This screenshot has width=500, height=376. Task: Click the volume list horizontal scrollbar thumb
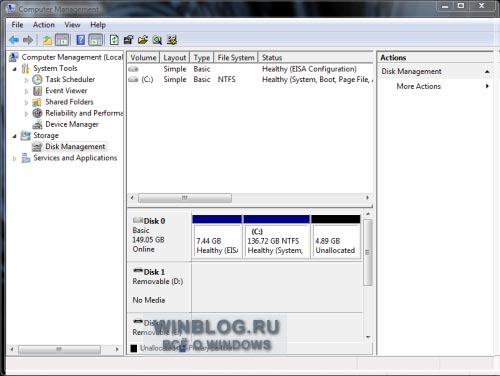click(185, 198)
